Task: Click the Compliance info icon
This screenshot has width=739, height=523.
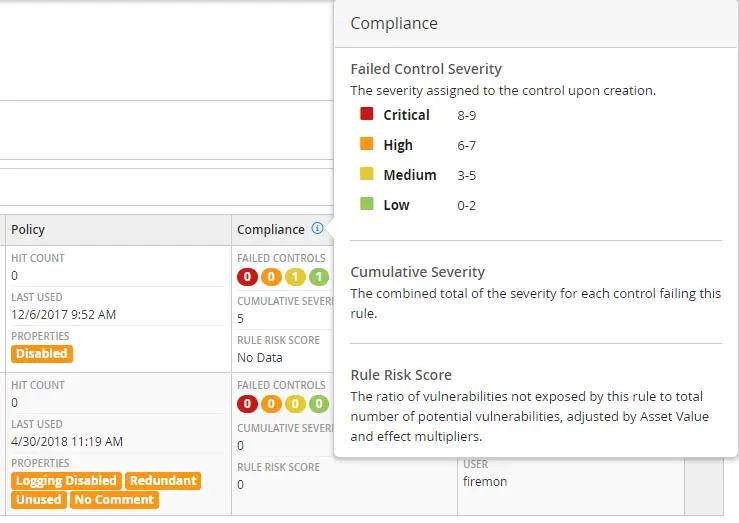Action: click(x=318, y=229)
